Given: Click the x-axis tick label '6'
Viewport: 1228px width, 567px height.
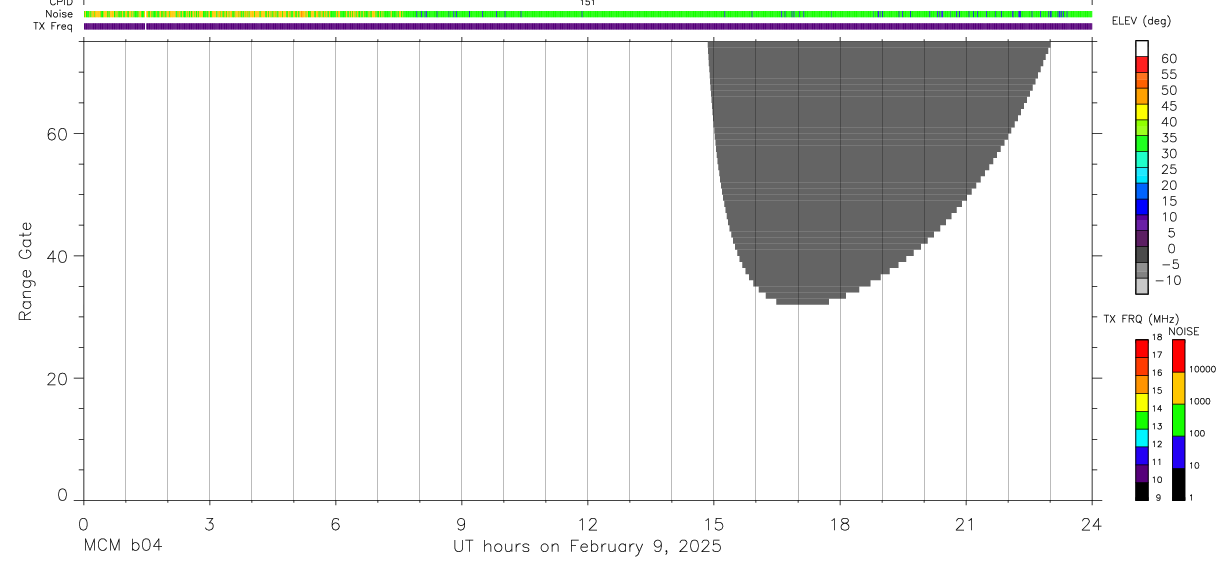Looking at the screenshot, I should coord(335,524).
